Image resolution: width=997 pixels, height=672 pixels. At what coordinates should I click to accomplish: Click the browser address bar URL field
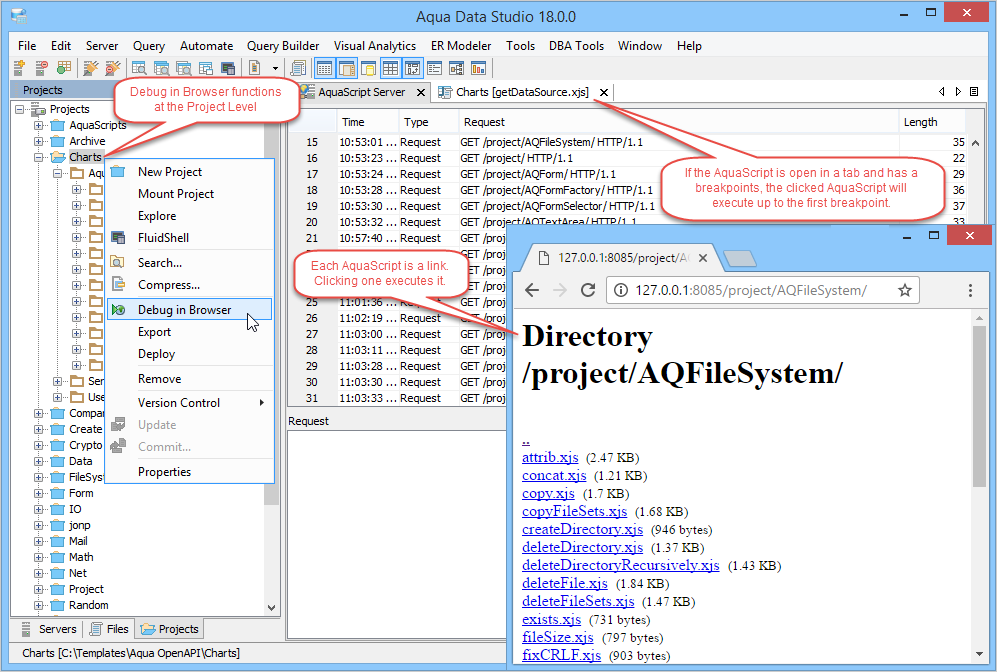pos(763,291)
